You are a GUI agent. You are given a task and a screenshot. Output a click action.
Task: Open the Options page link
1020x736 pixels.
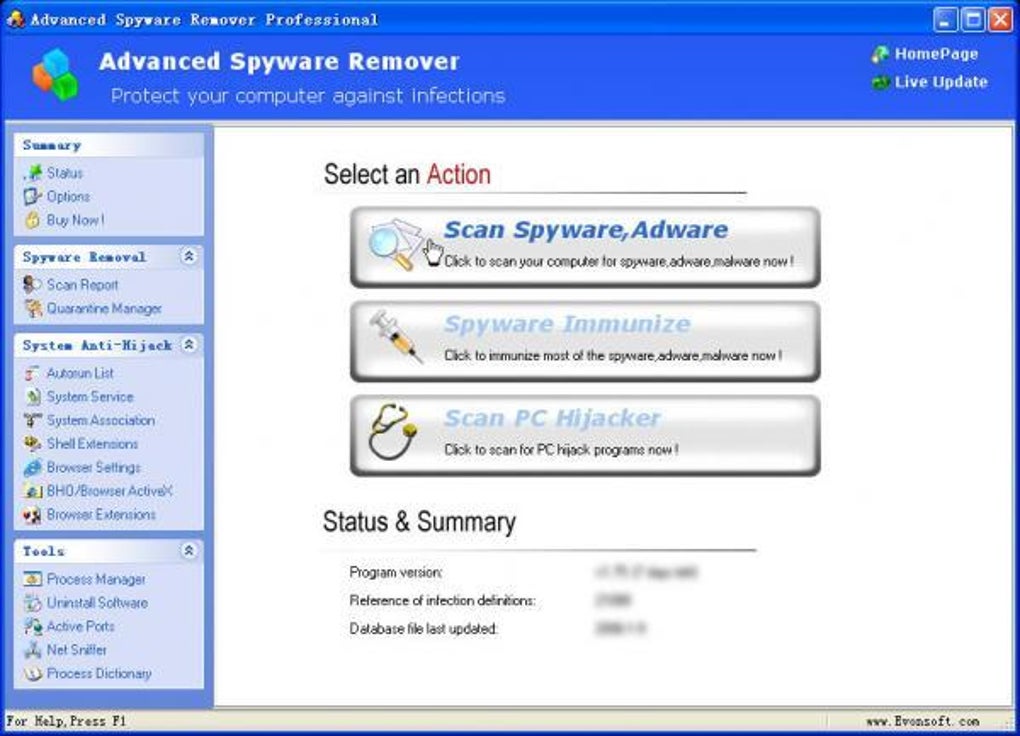click(x=68, y=197)
